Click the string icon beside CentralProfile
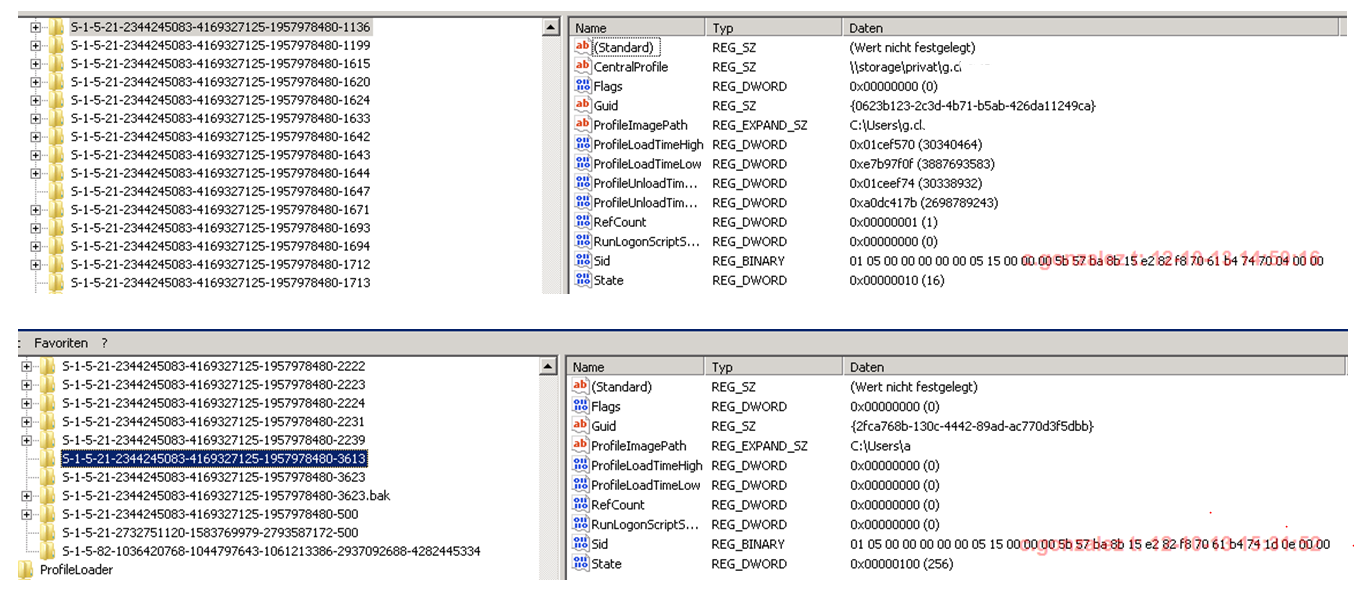This screenshot has width=1354, height=592. point(582,66)
